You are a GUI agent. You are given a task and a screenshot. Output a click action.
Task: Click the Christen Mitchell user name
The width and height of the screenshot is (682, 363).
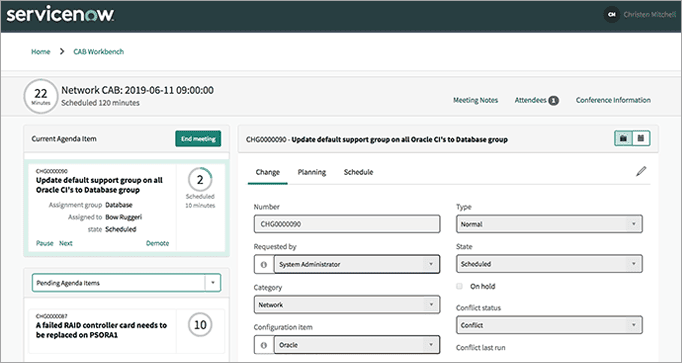pos(650,14)
